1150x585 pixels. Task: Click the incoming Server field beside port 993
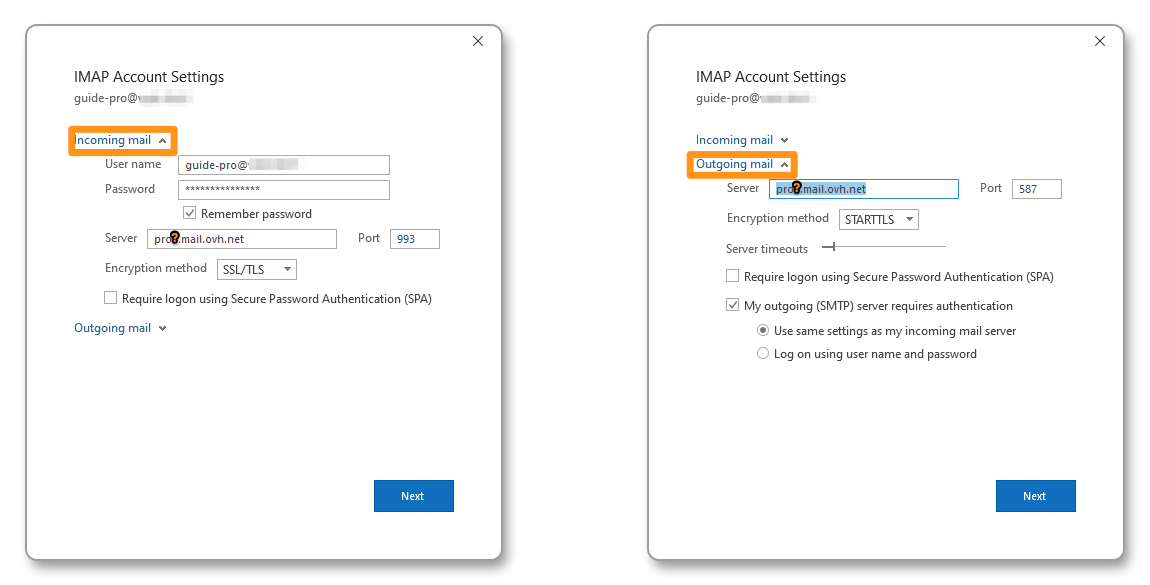click(241, 239)
